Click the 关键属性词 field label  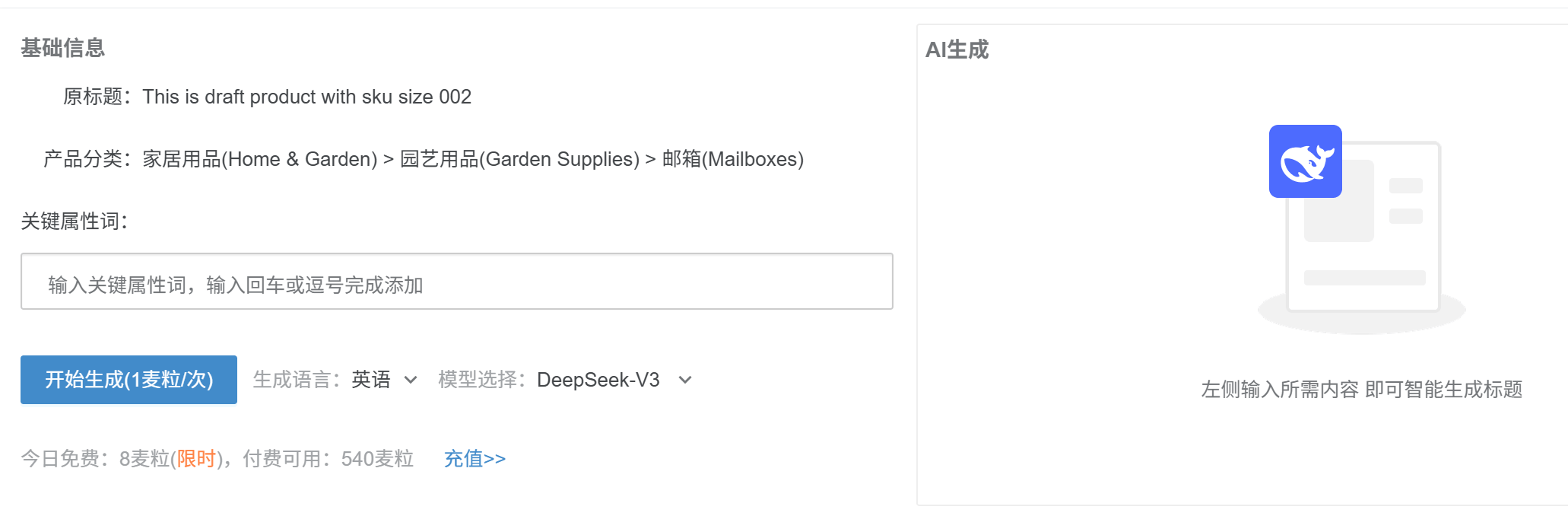[x=74, y=221]
